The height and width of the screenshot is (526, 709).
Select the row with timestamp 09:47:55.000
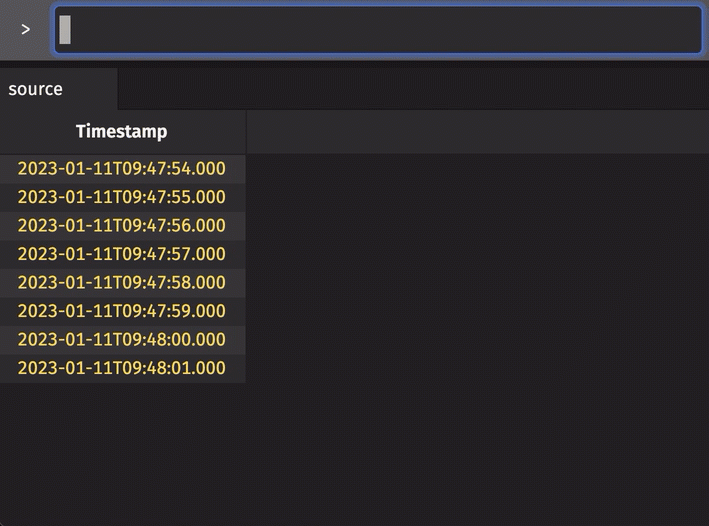tap(121, 197)
